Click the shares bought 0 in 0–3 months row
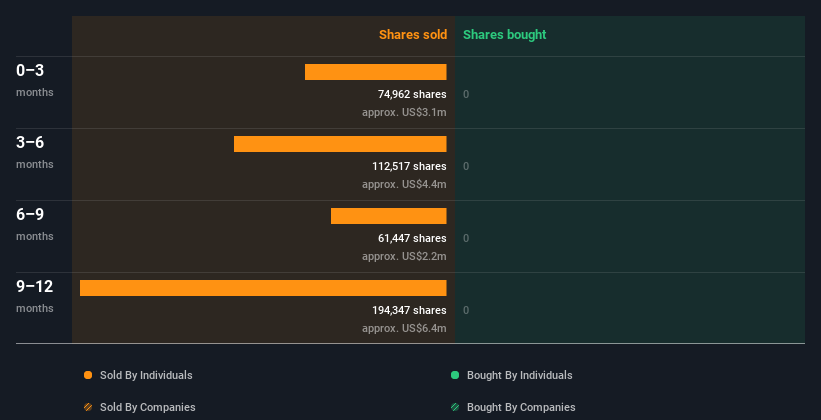 tap(466, 94)
